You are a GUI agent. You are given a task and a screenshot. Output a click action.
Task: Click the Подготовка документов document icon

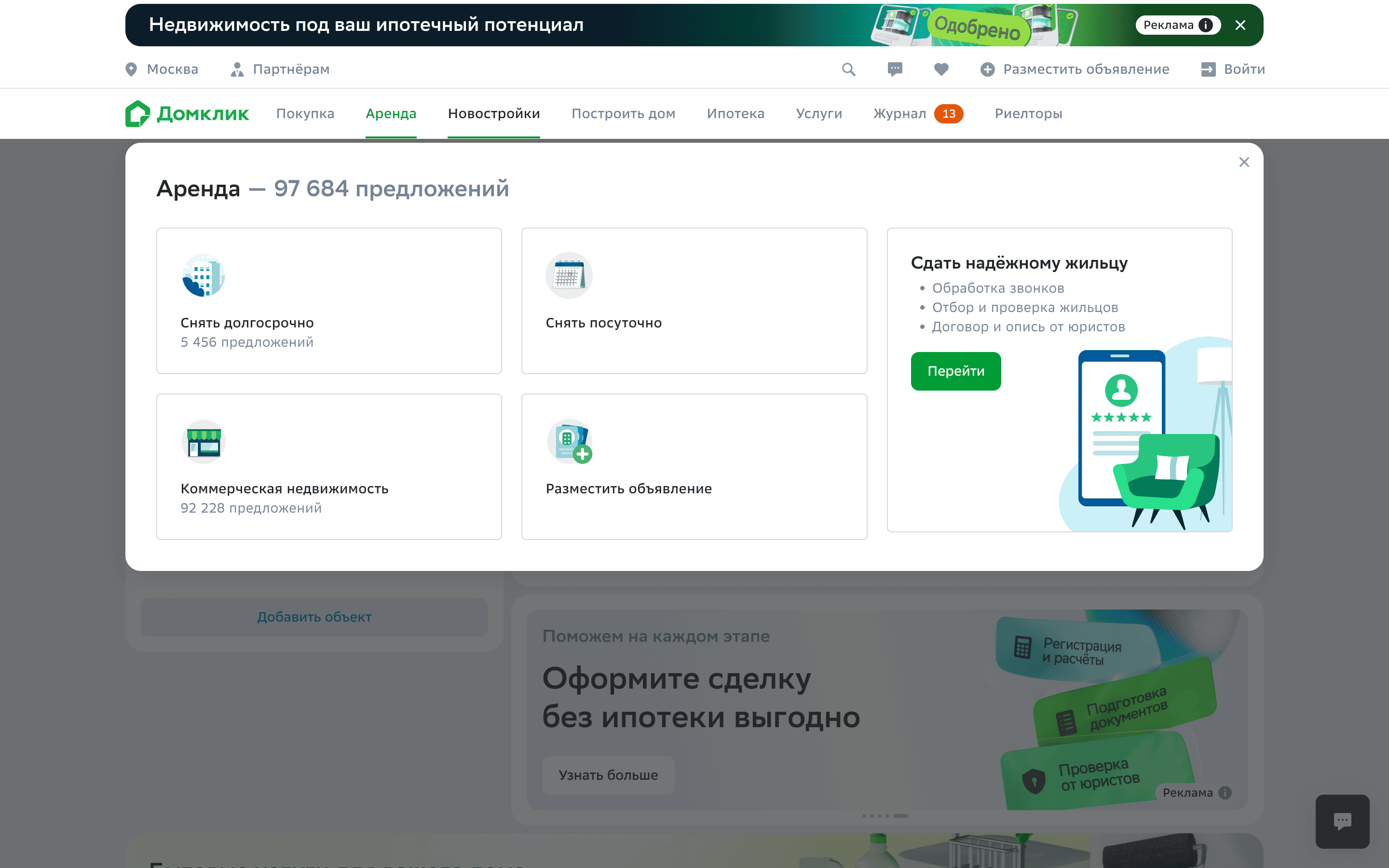point(1066,722)
